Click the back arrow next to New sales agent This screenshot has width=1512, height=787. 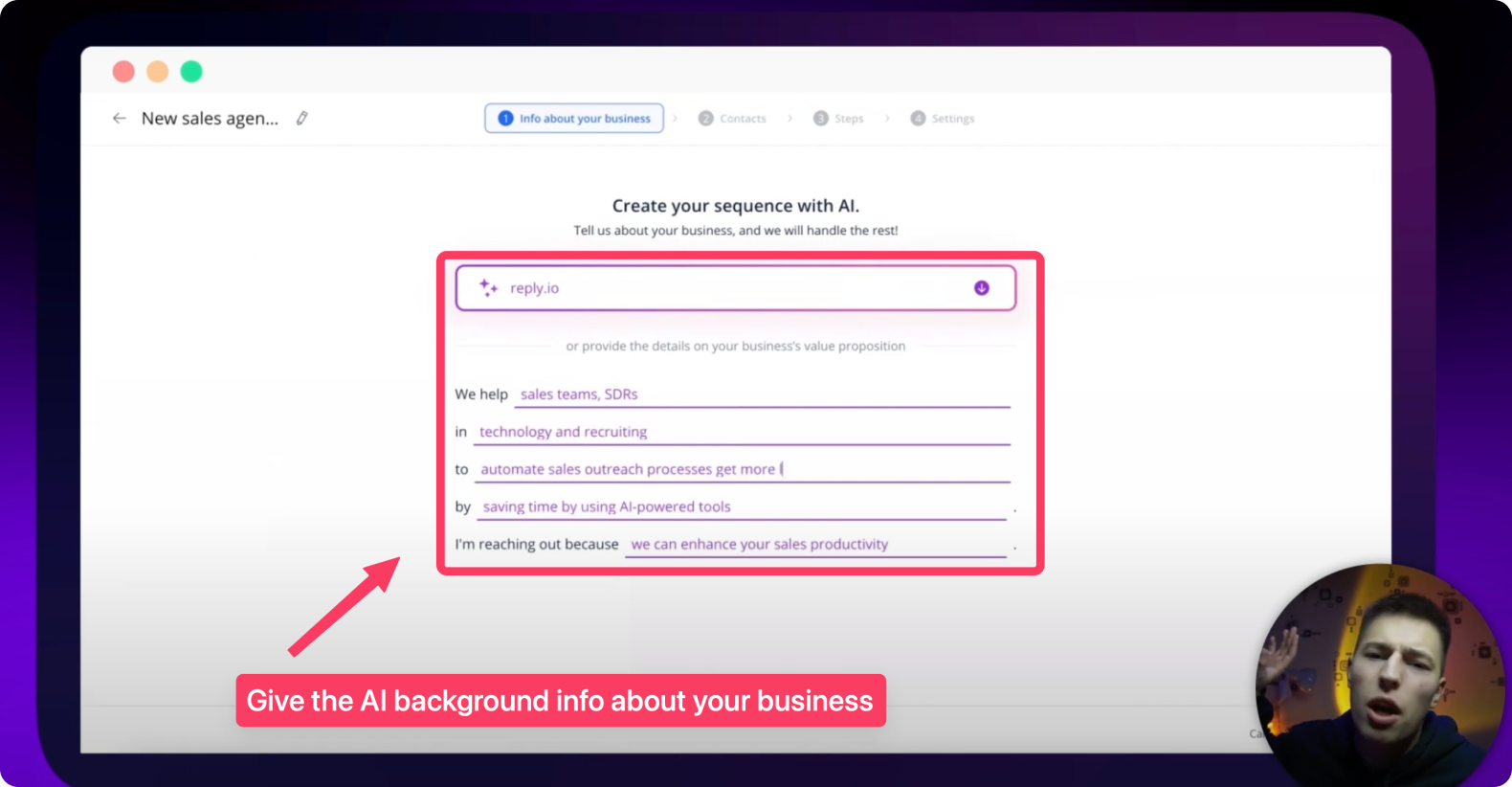click(119, 119)
